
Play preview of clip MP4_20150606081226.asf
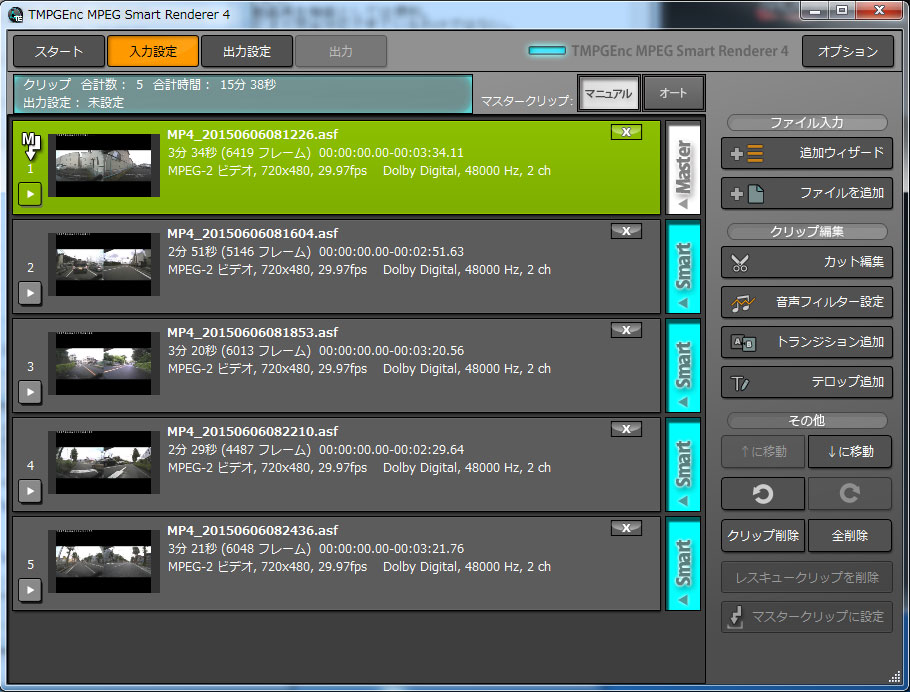(x=30, y=194)
